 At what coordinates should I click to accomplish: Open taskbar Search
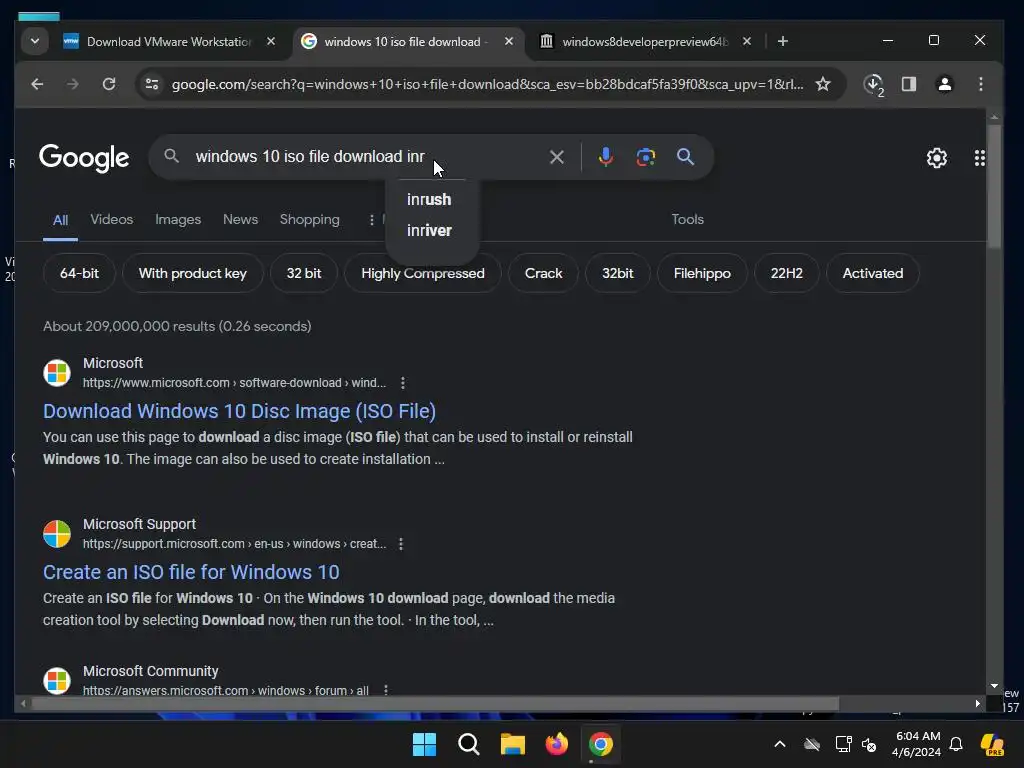point(468,744)
